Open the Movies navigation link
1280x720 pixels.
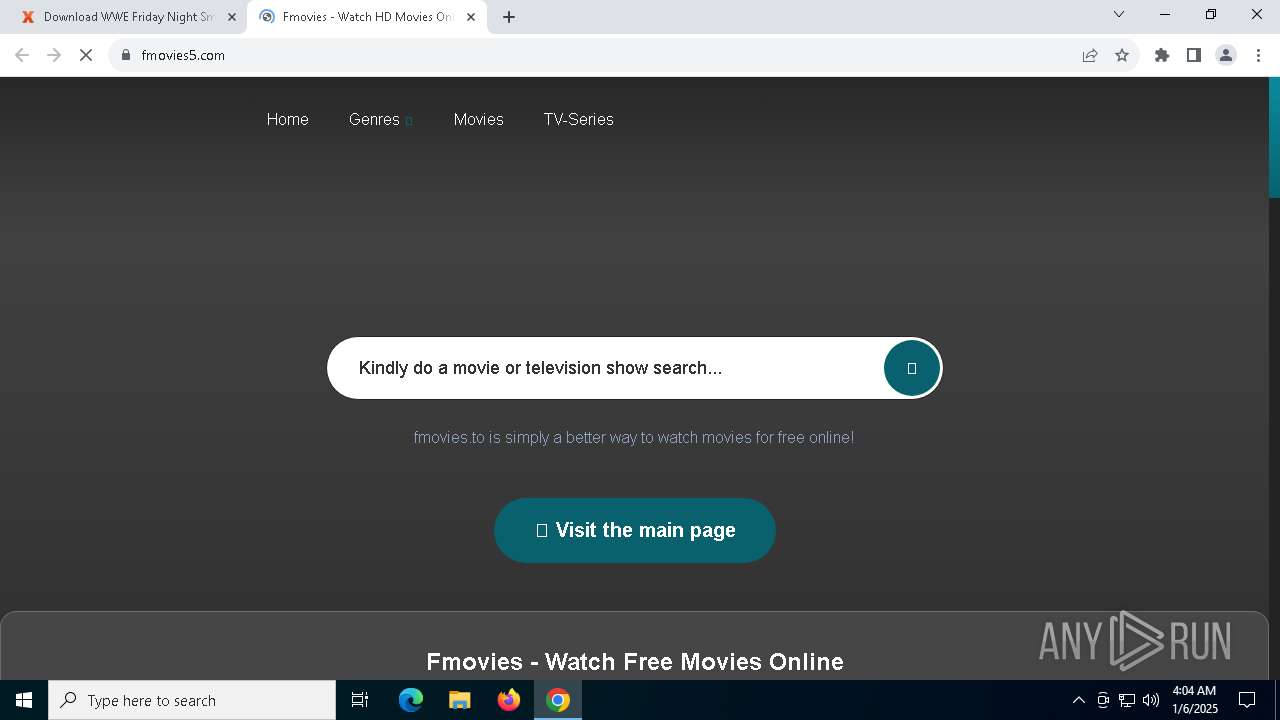(478, 119)
